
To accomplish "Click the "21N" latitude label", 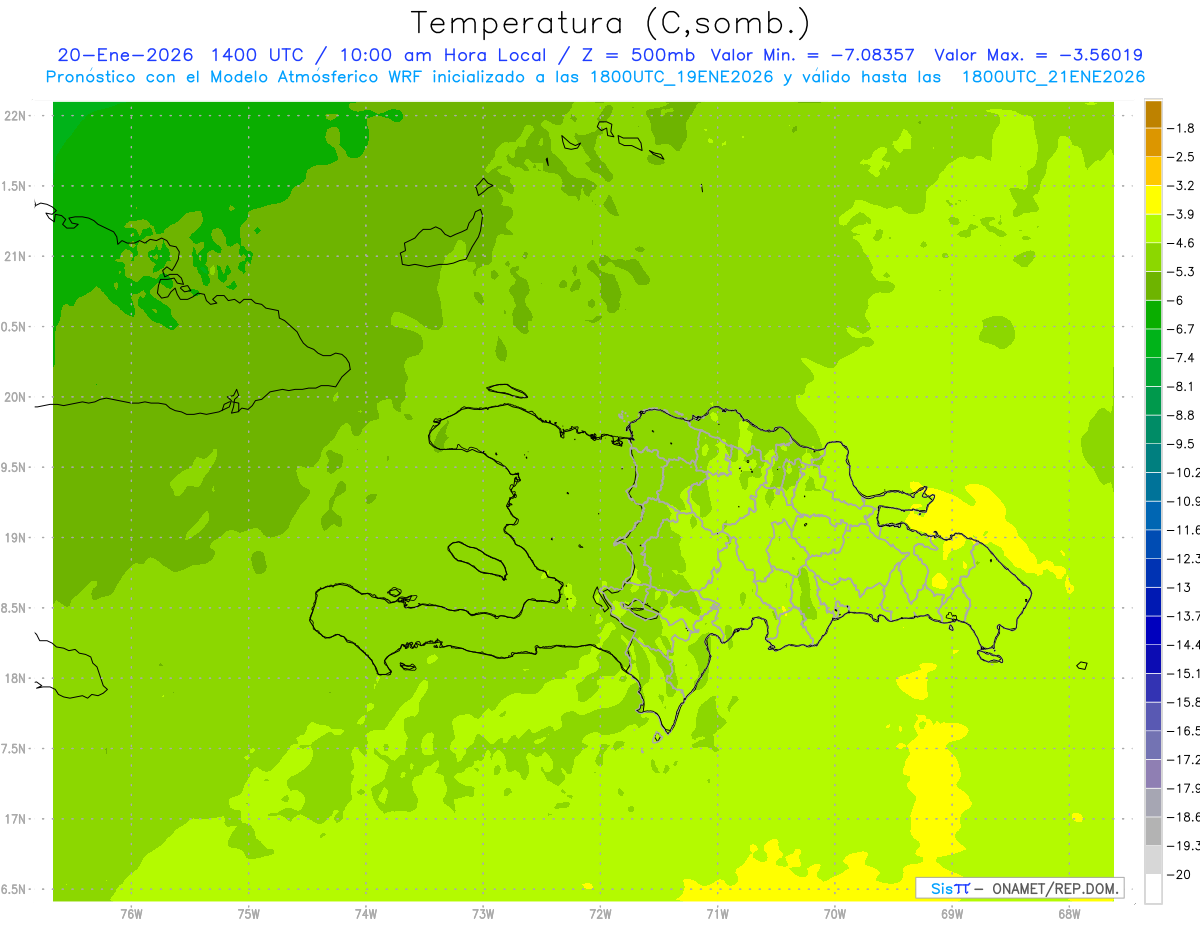I will (x=16, y=257).
